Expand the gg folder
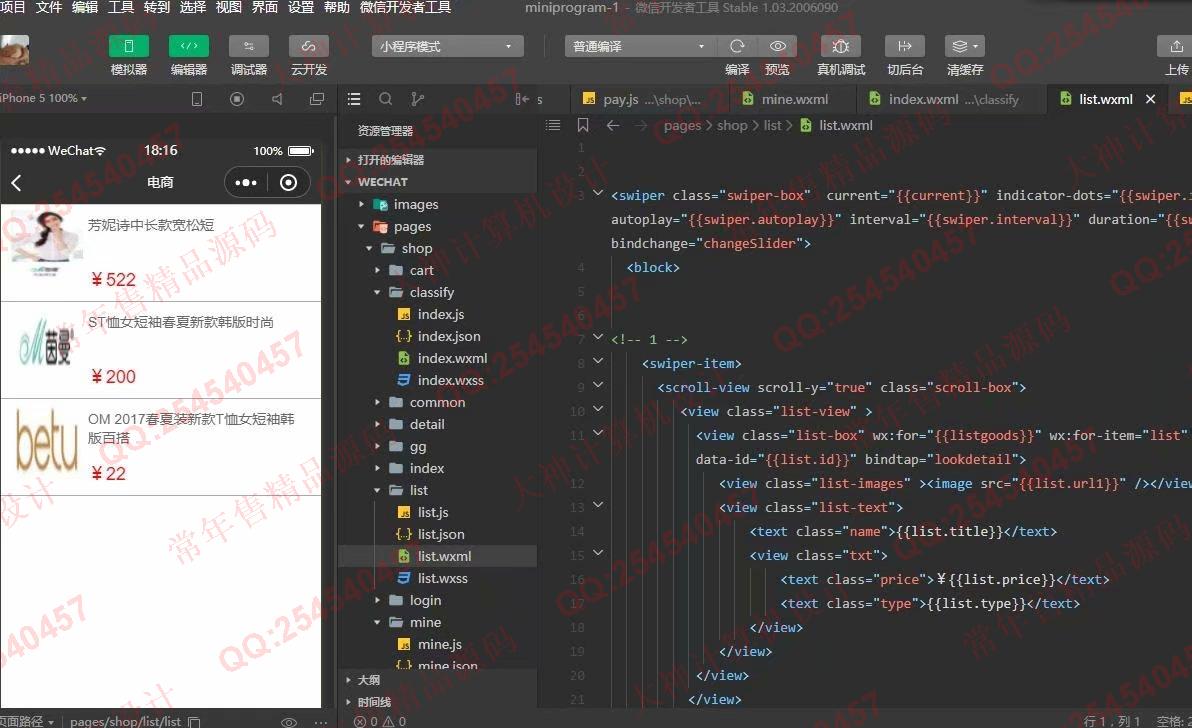The width and height of the screenshot is (1192, 728). (x=438, y=446)
